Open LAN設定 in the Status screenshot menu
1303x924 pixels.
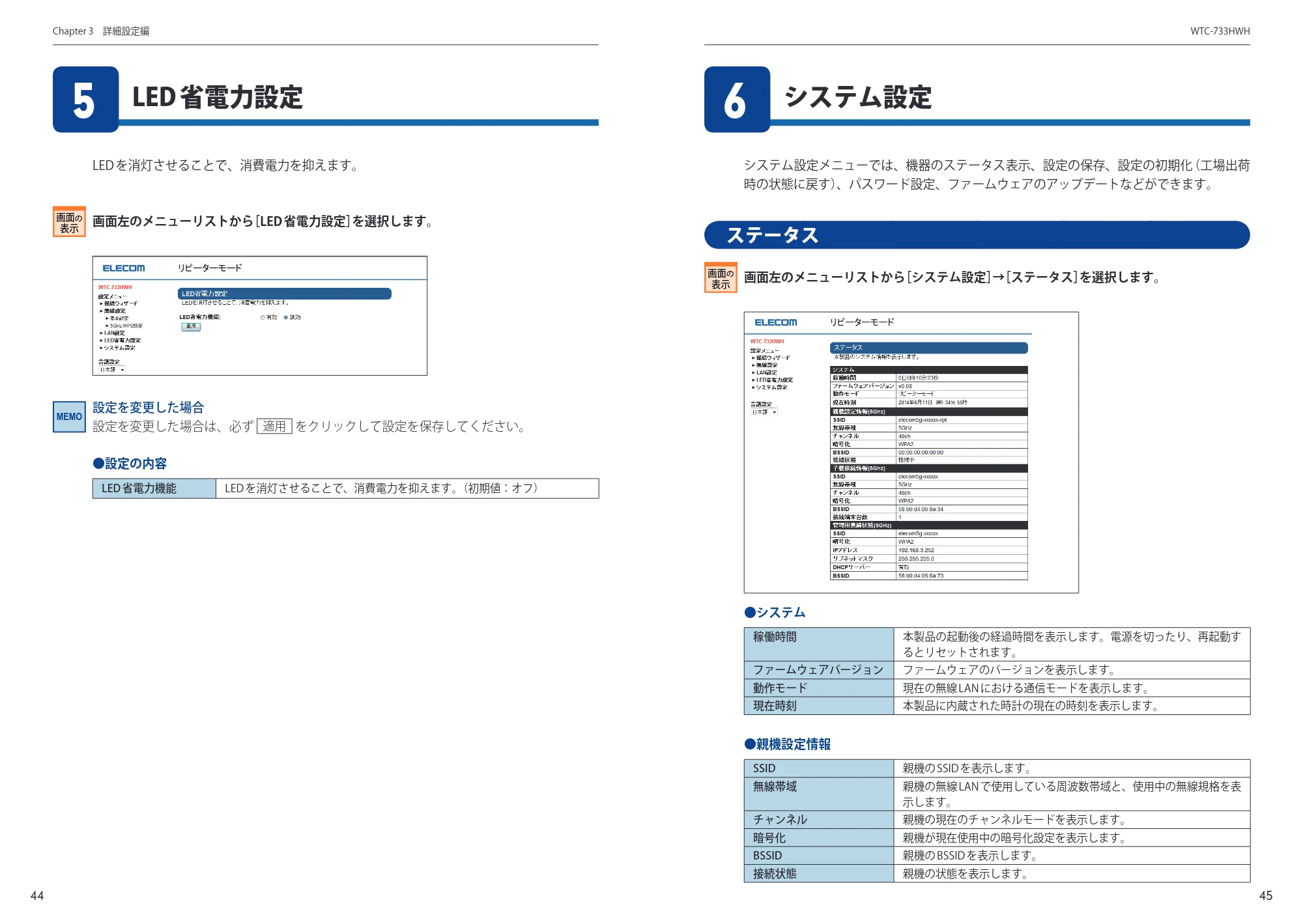pyautogui.click(x=764, y=372)
